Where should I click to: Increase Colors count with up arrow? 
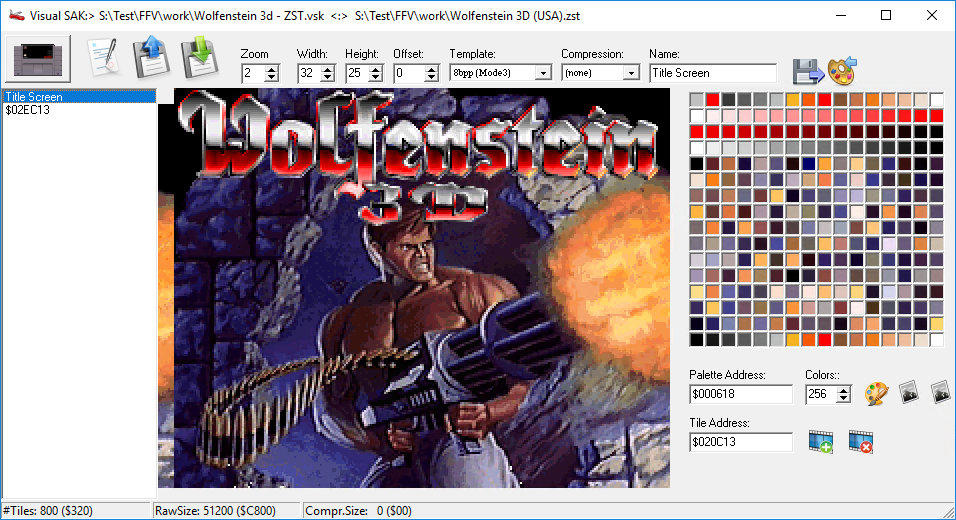(844, 390)
